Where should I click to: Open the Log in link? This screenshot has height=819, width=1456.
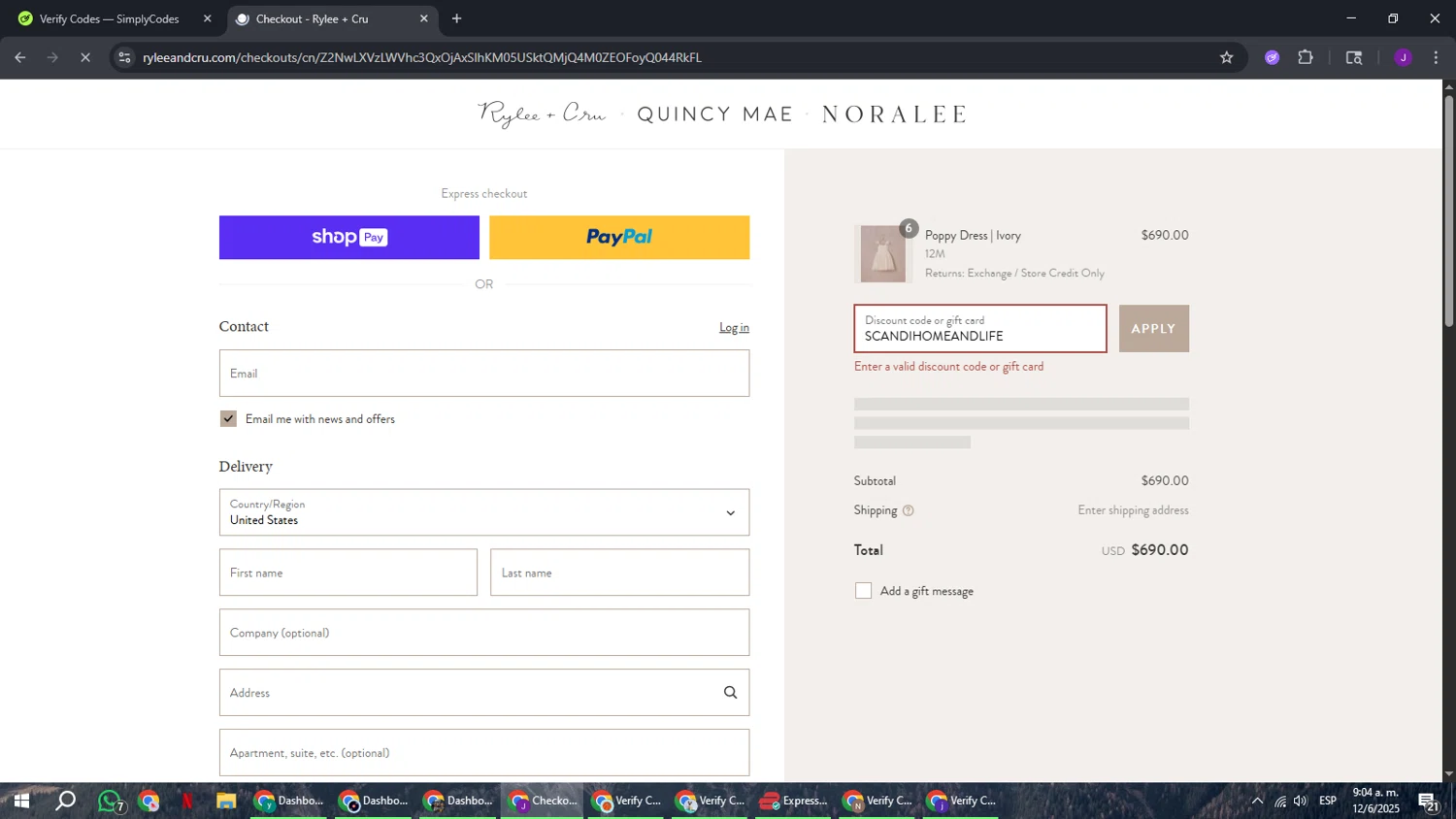(x=734, y=328)
